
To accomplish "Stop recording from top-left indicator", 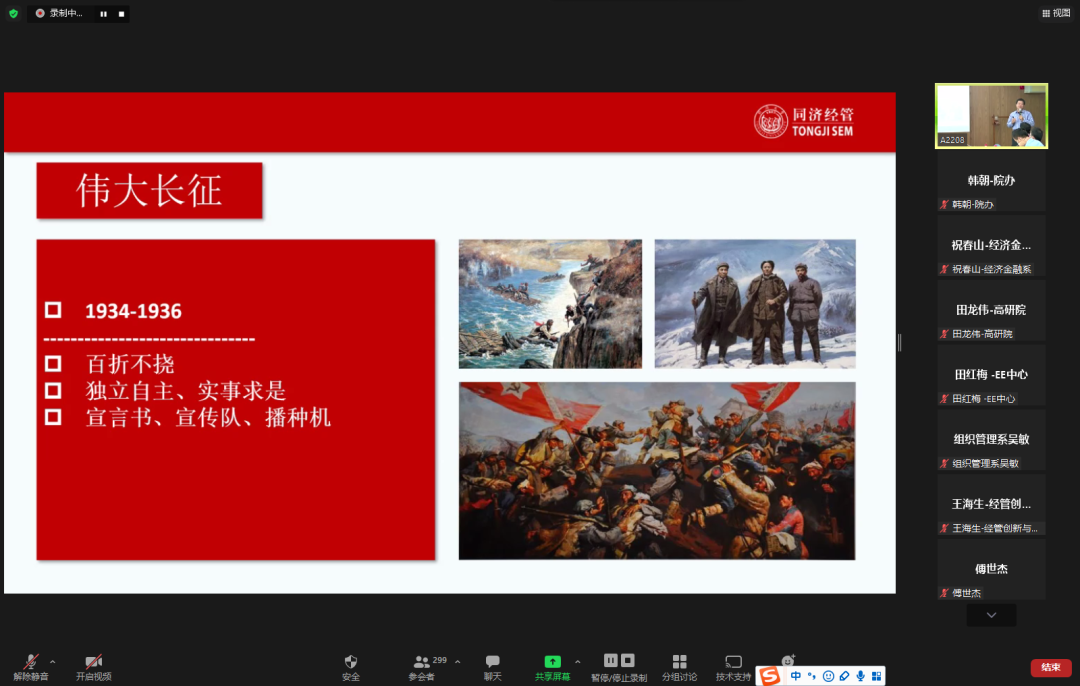I will pyautogui.click(x=121, y=14).
